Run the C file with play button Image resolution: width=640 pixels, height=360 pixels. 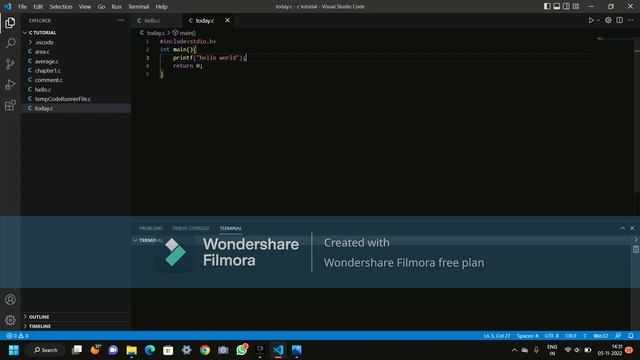pos(591,20)
